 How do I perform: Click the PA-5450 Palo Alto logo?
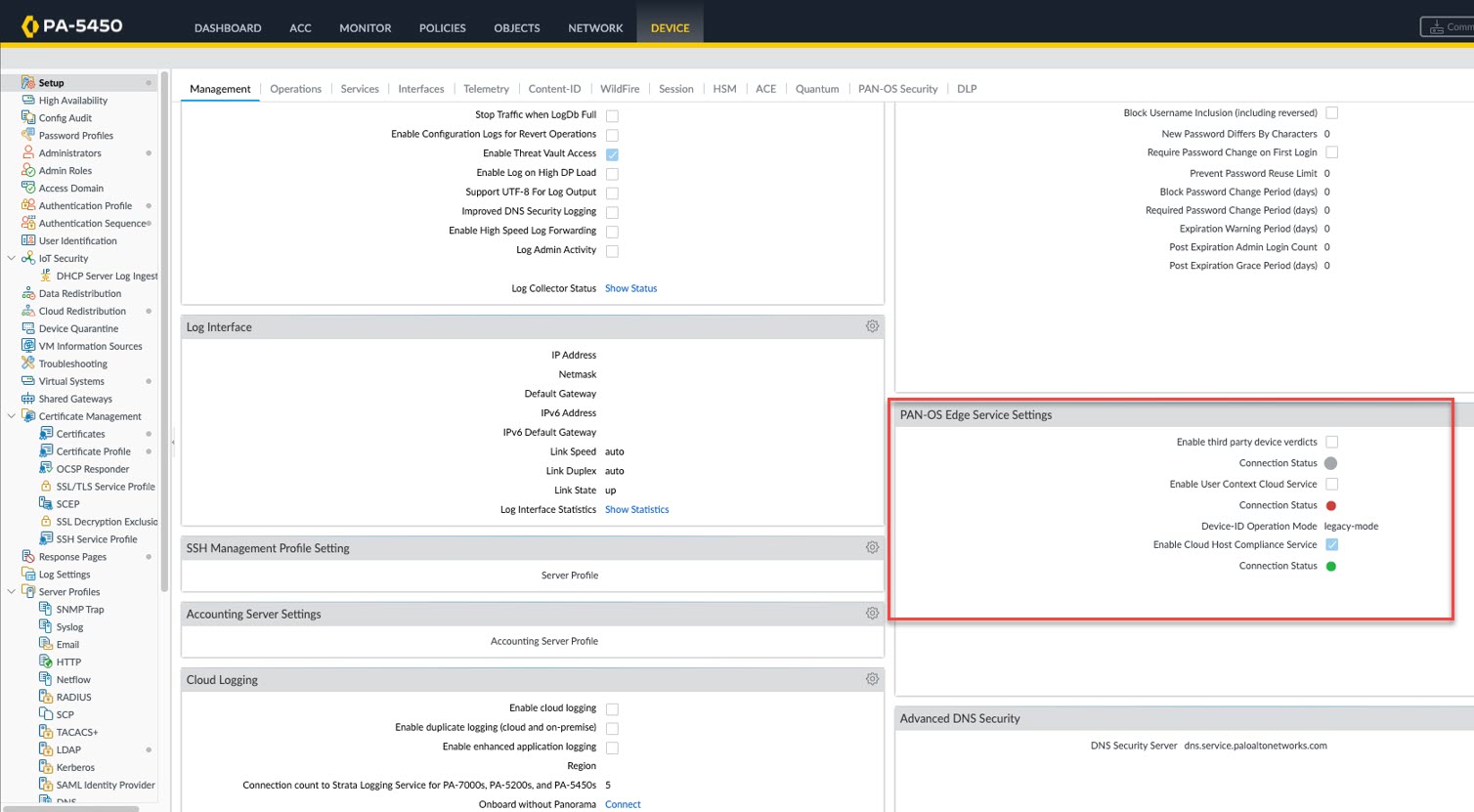(x=30, y=26)
